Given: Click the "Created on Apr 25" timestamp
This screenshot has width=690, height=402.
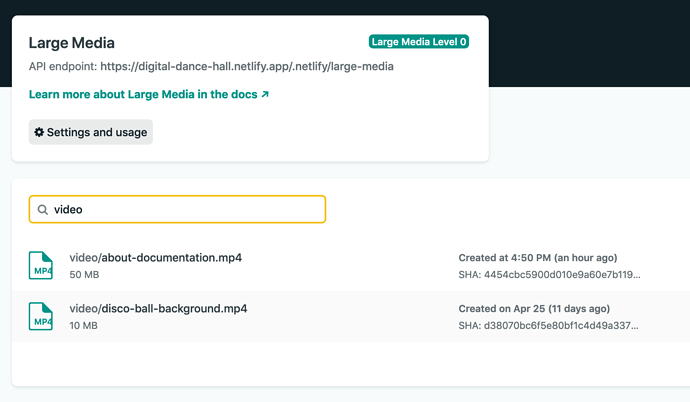Looking at the screenshot, I should pyautogui.click(x=534, y=308).
